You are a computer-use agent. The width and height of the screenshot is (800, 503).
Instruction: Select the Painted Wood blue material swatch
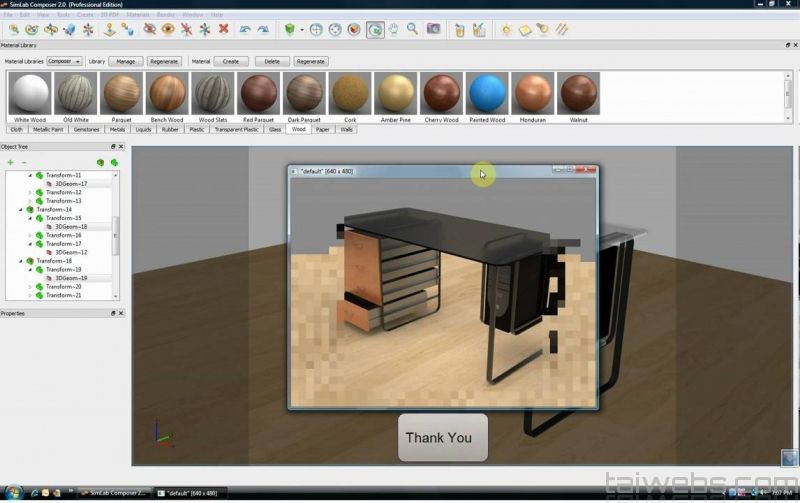pyautogui.click(x=487, y=95)
